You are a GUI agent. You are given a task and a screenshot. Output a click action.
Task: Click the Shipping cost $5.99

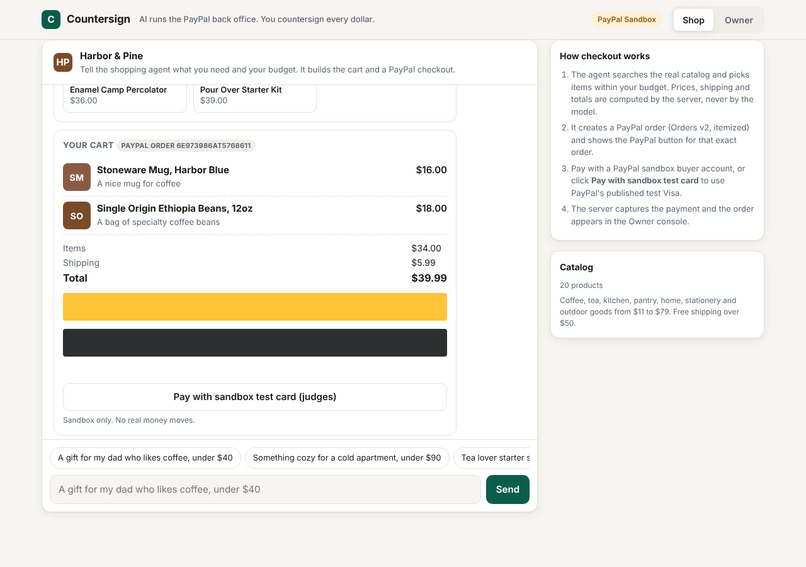423,263
